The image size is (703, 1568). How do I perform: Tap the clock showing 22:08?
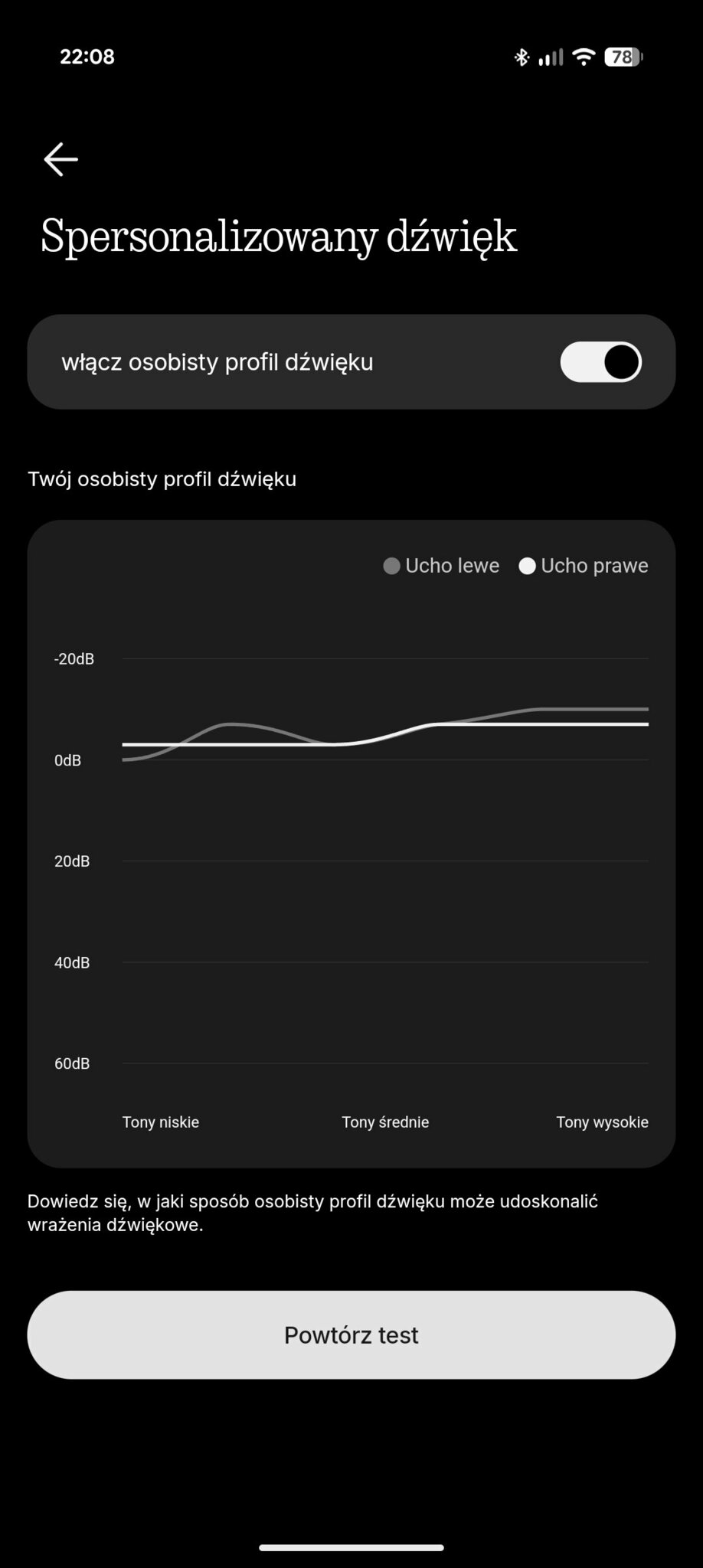87,57
